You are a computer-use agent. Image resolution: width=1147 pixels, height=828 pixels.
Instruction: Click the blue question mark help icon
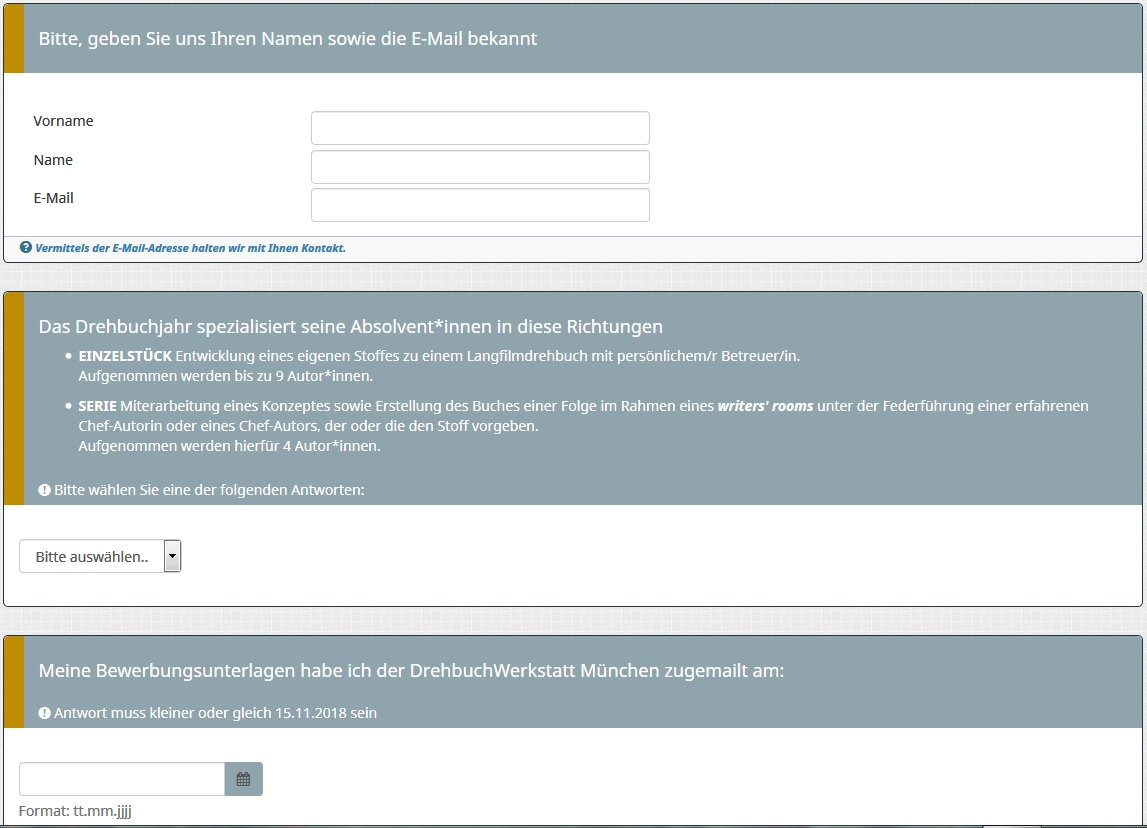coord(26,247)
